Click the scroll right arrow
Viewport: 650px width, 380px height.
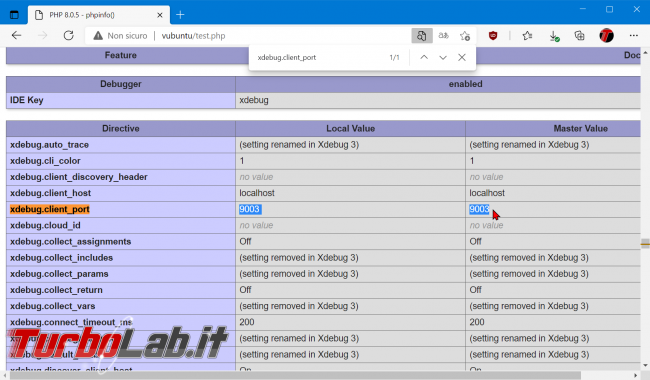click(x=636, y=375)
